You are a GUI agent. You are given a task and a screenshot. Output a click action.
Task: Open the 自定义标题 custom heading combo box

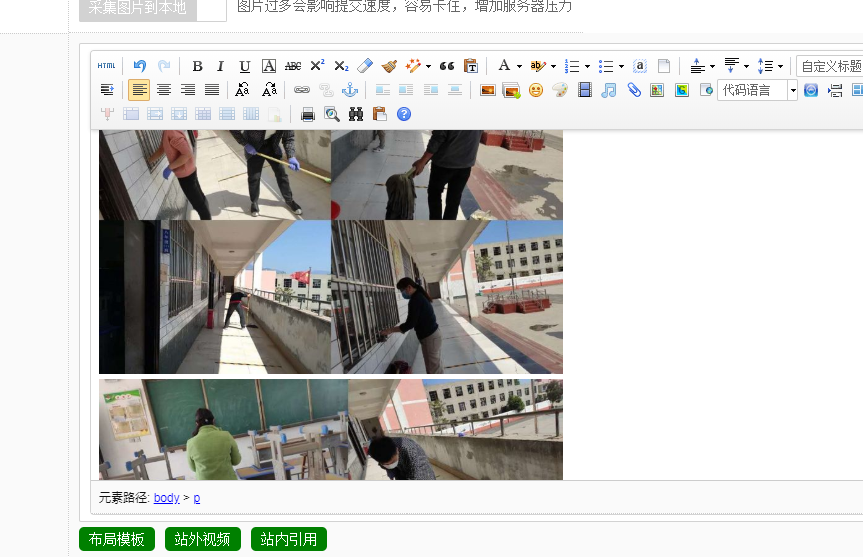point(830,66)
